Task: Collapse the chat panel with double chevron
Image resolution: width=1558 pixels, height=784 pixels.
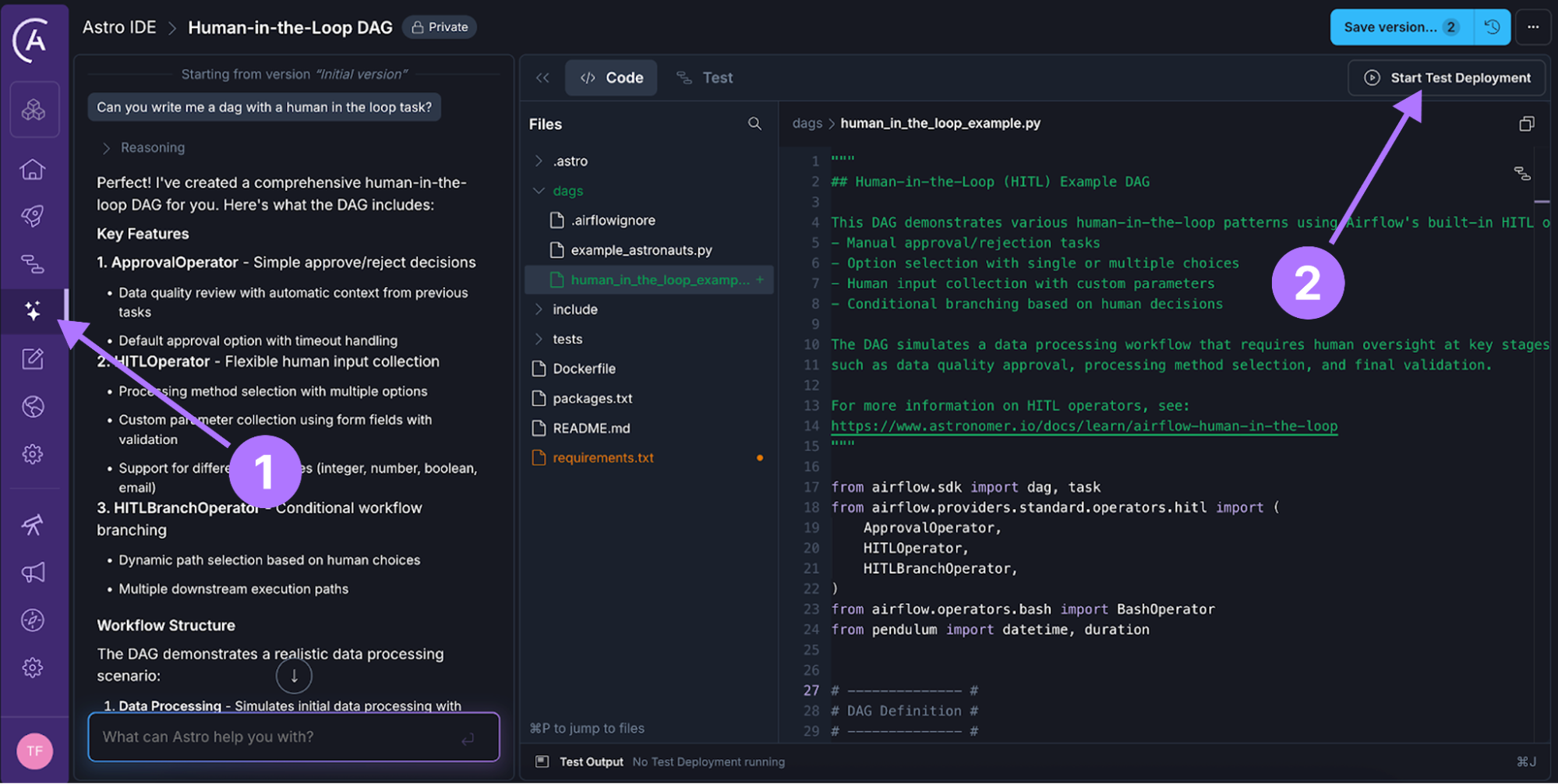Action: coord(542,78)
